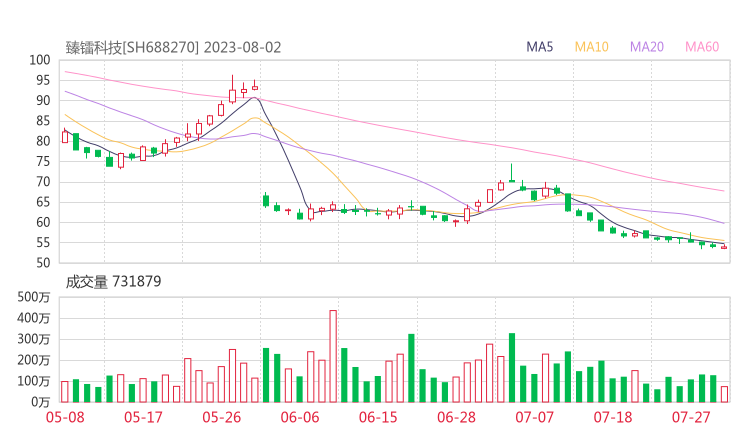The height and width of the screenshot is (440, 740).
Task: Click the MA20 legend label
Action: (647, 47)
